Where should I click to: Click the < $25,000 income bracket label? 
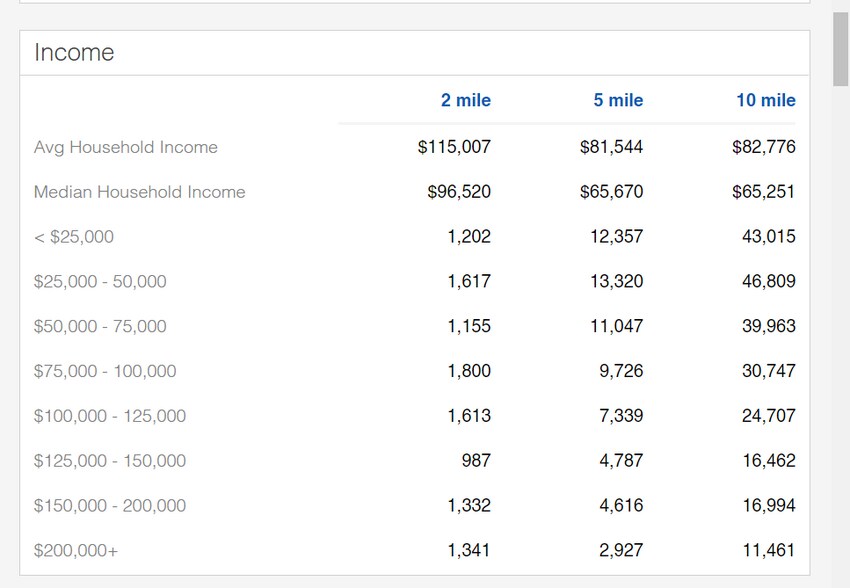tap(74, 237)
